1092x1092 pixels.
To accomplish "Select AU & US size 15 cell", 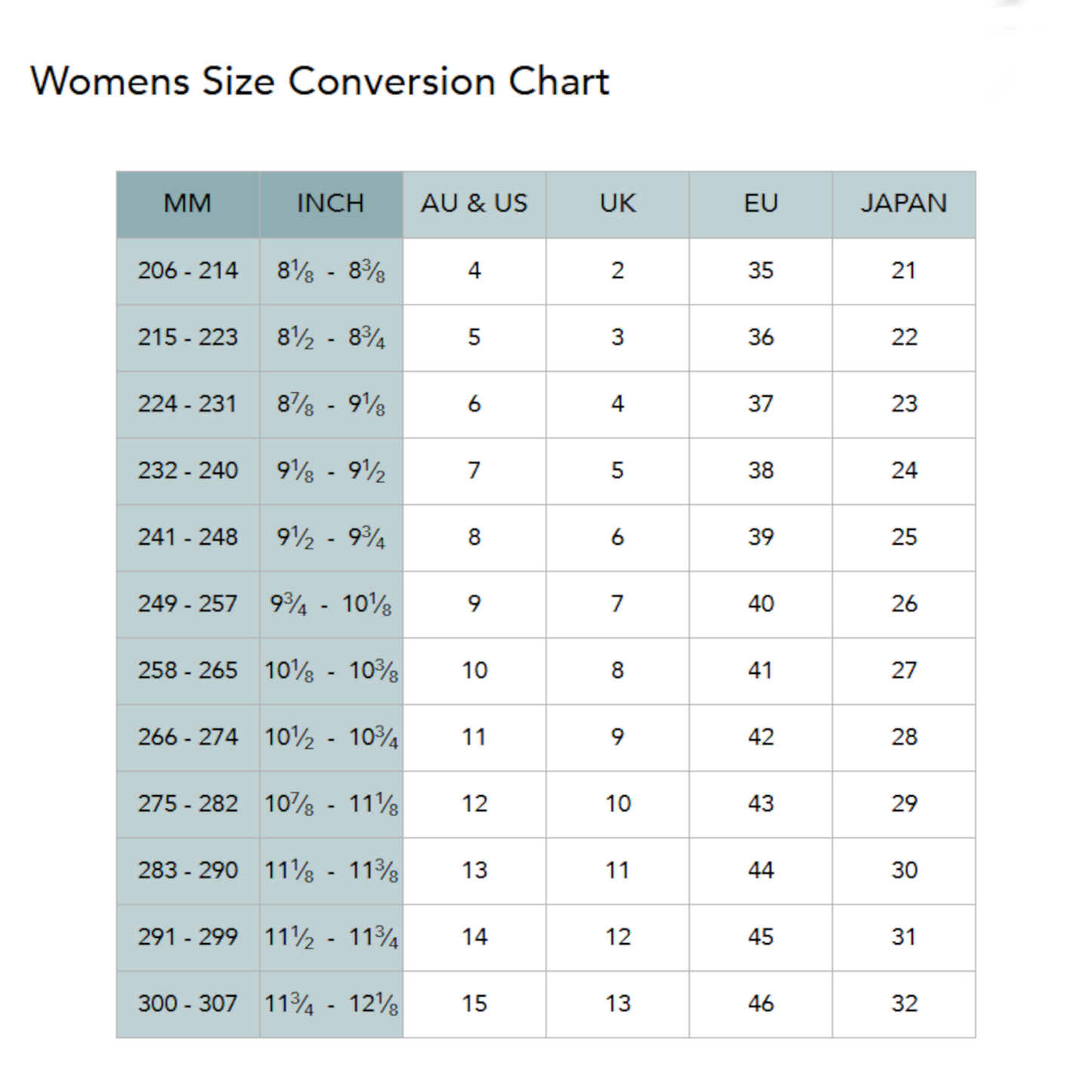I will [474, 1004].
